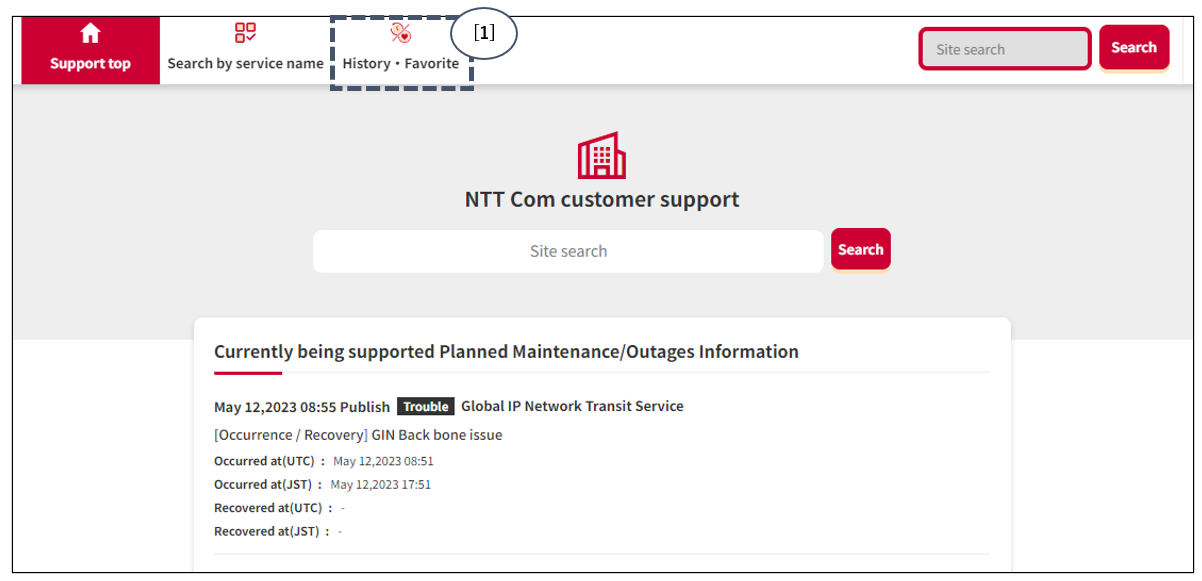Click the red building icon above the title
This screenshot has width=1202, height=581.
click(x=601, y=155)
